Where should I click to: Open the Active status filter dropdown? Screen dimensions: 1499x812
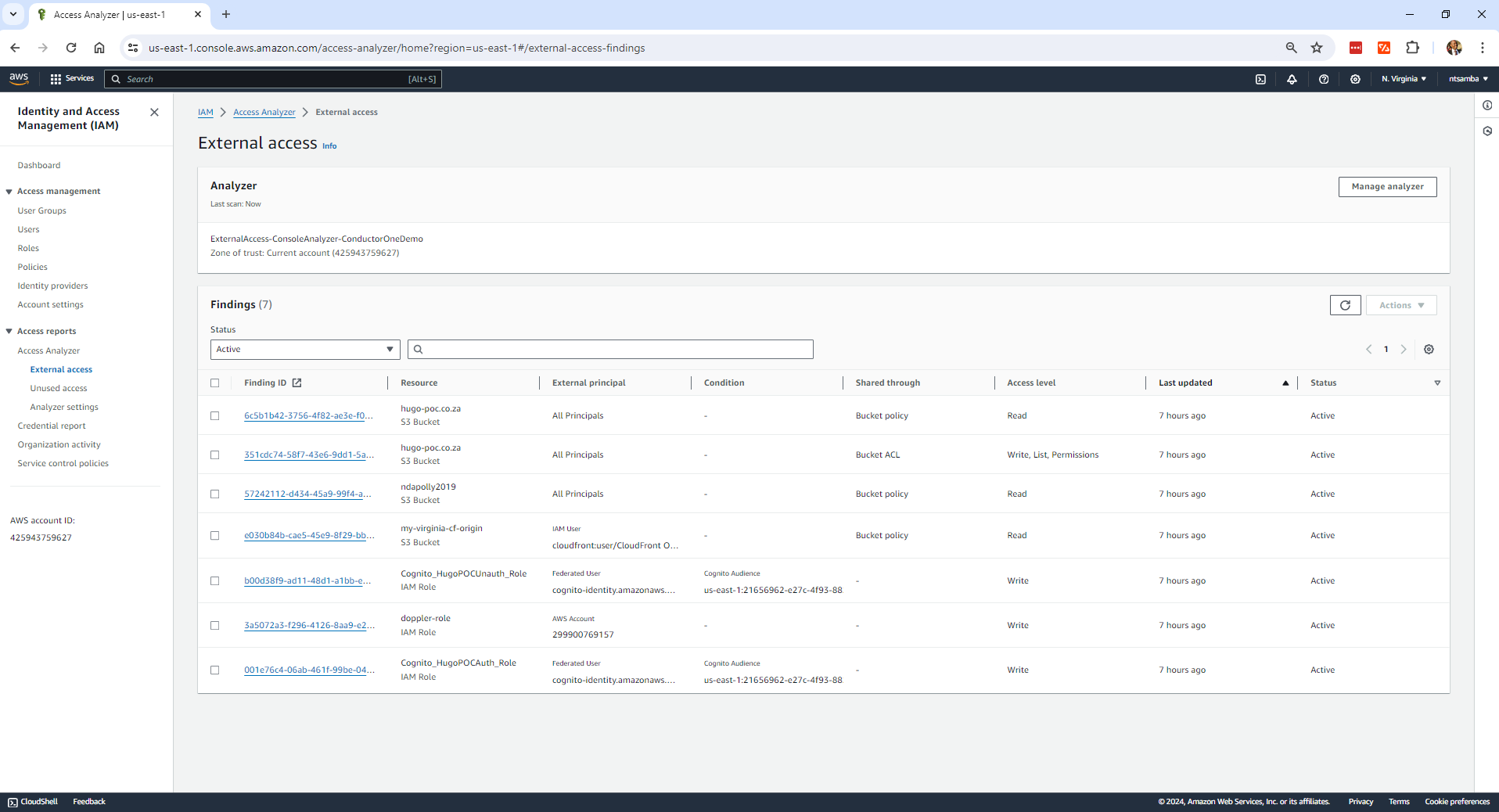pos(304,350)
